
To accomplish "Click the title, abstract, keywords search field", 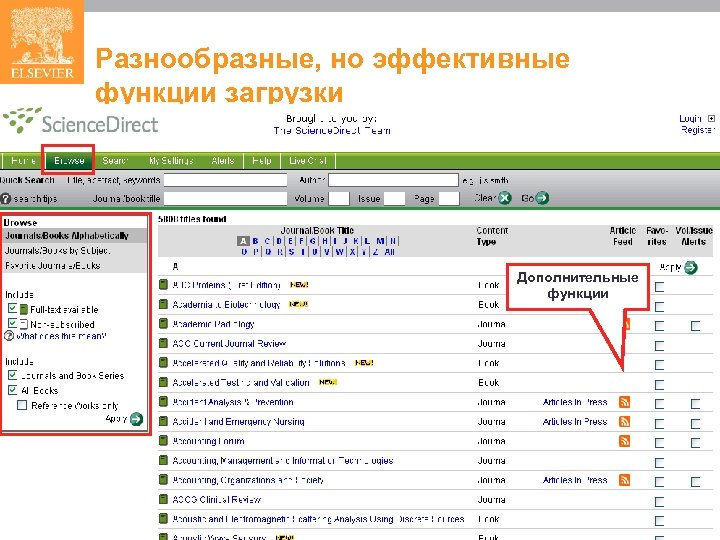I will 225,180.
